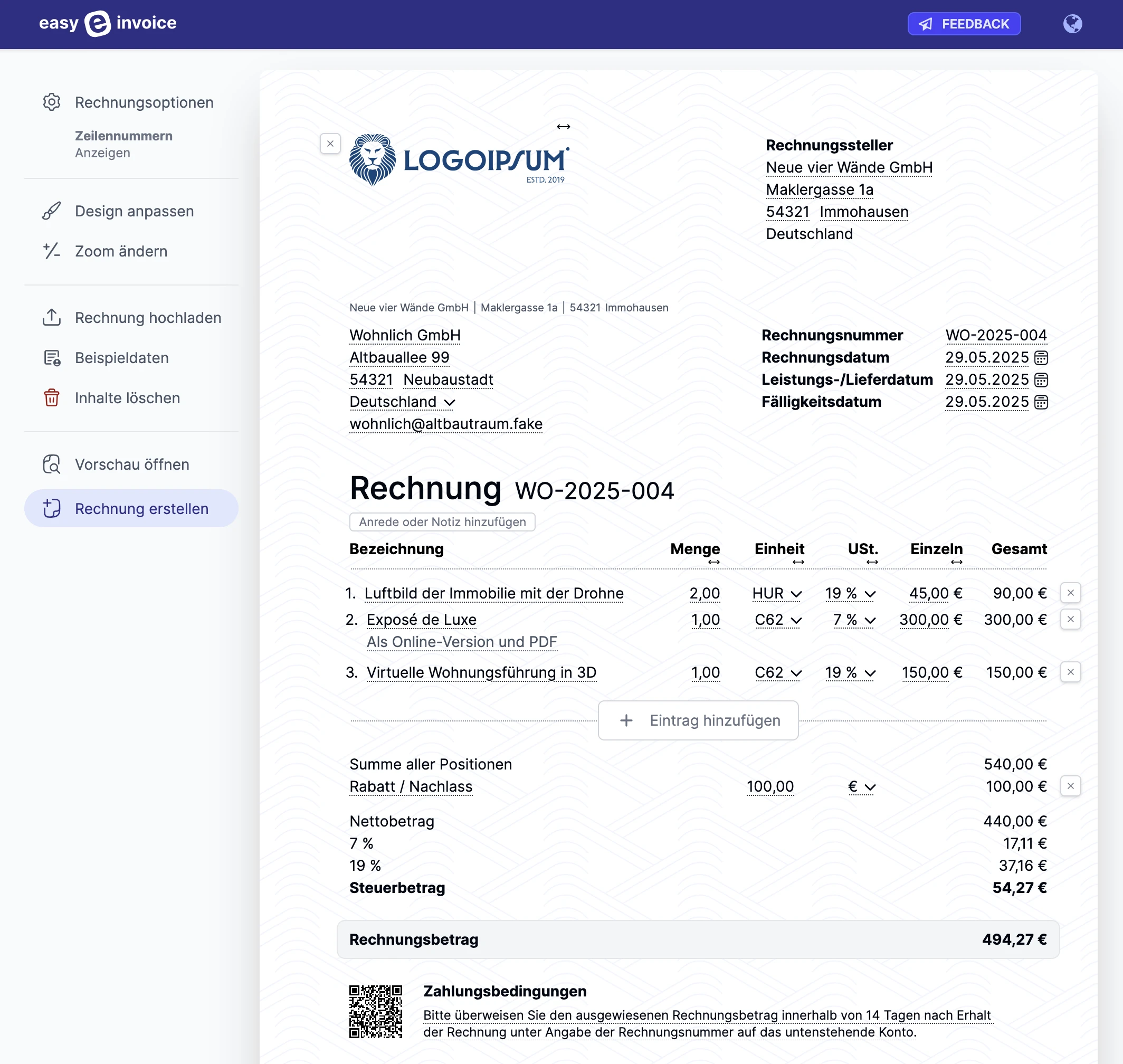Screen dimensions: 1123x1064
Task: Open unit dropdown HUR for Luftbild row
Action: coord(776,593)
